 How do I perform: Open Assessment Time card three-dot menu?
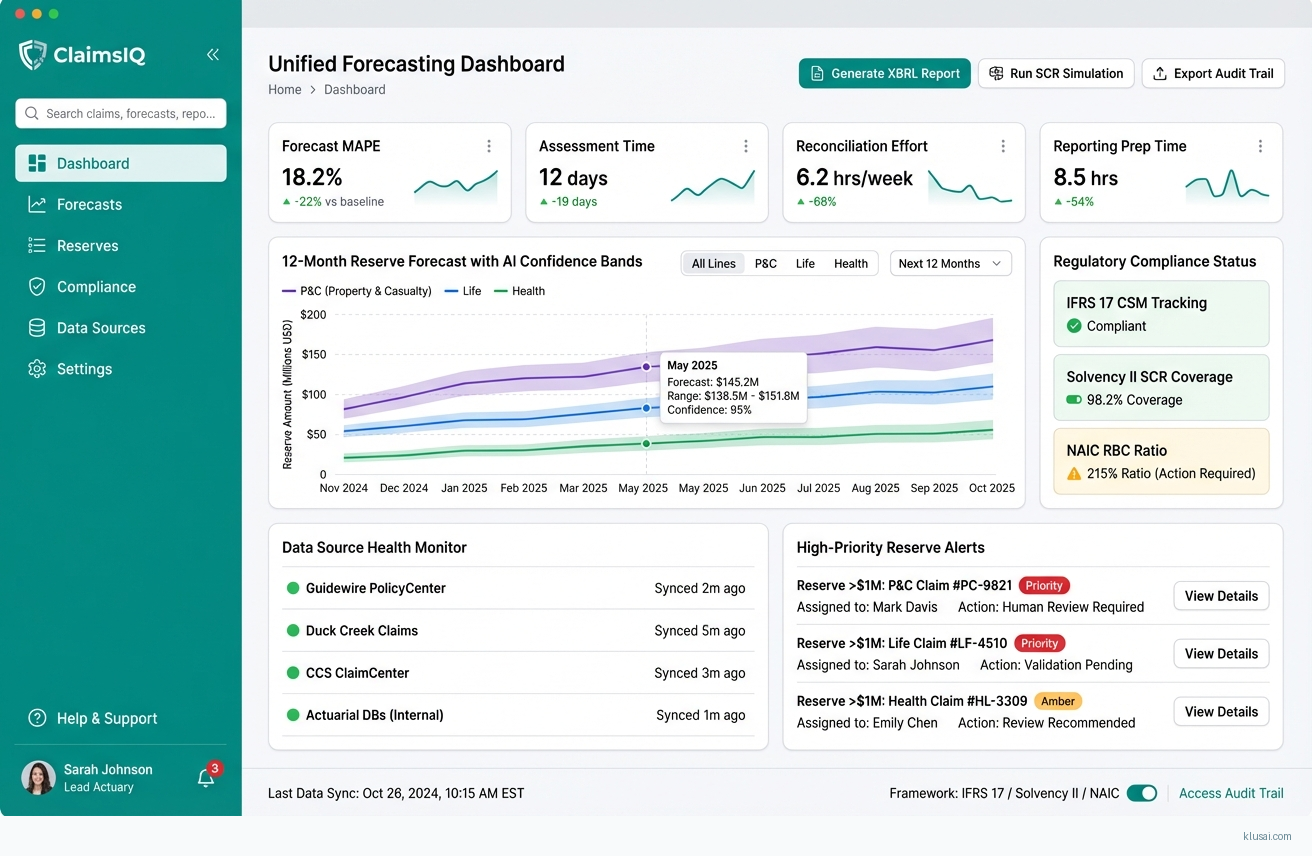click(746, 147)
